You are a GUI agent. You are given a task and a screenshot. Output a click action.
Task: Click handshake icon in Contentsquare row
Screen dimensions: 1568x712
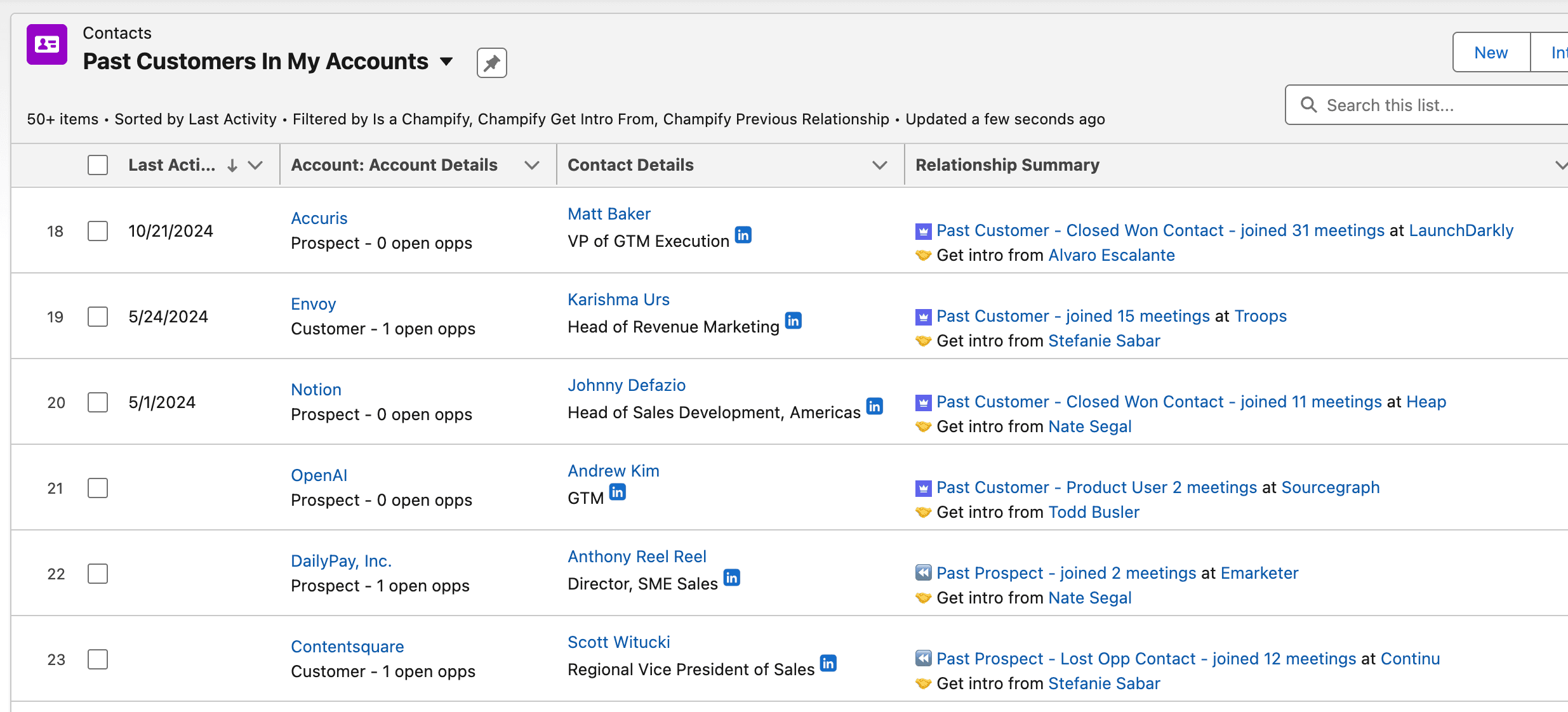click(924, 684)
